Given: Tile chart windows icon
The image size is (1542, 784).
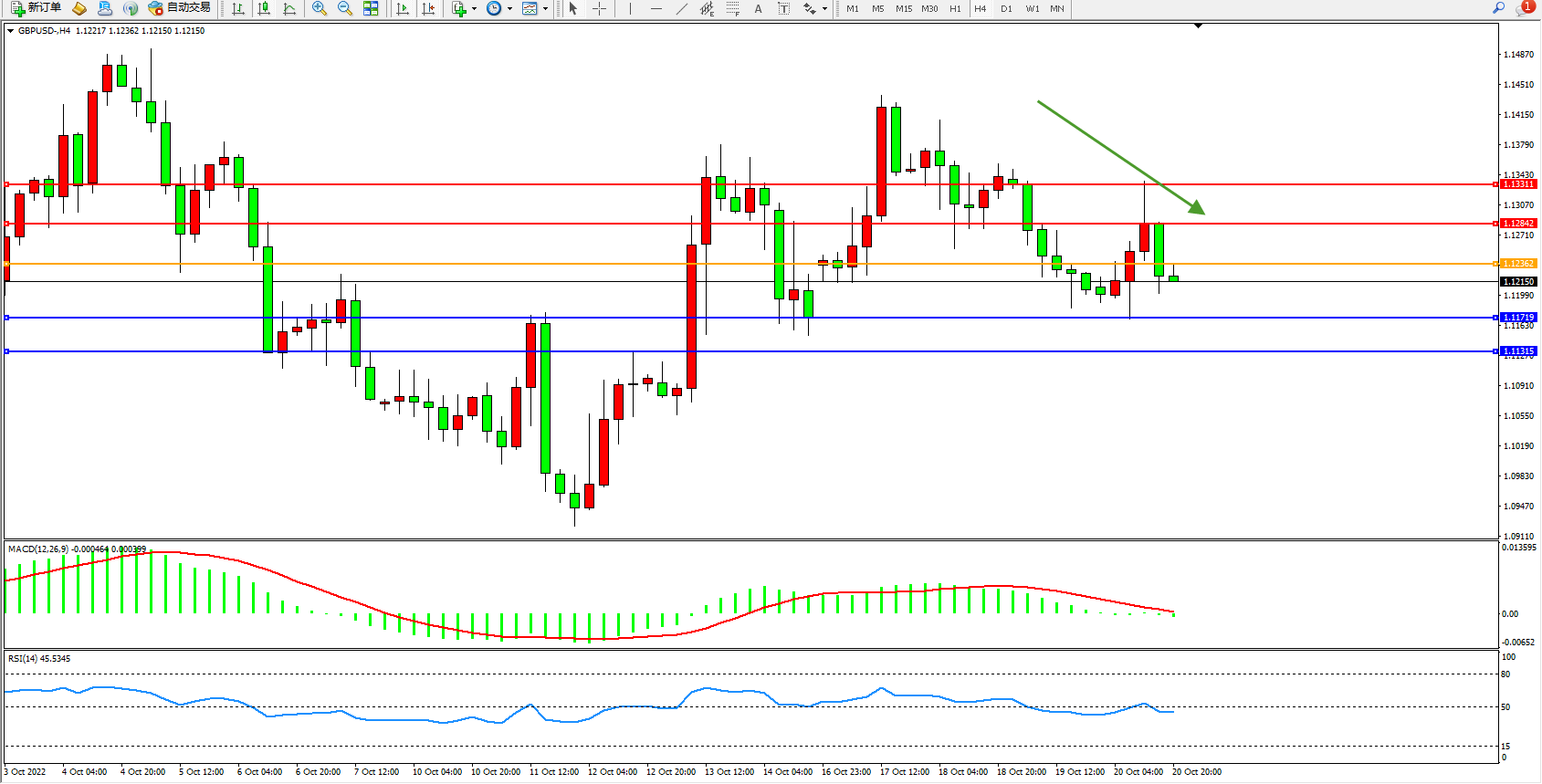Looking at the screenshot, I should [371, 8].
